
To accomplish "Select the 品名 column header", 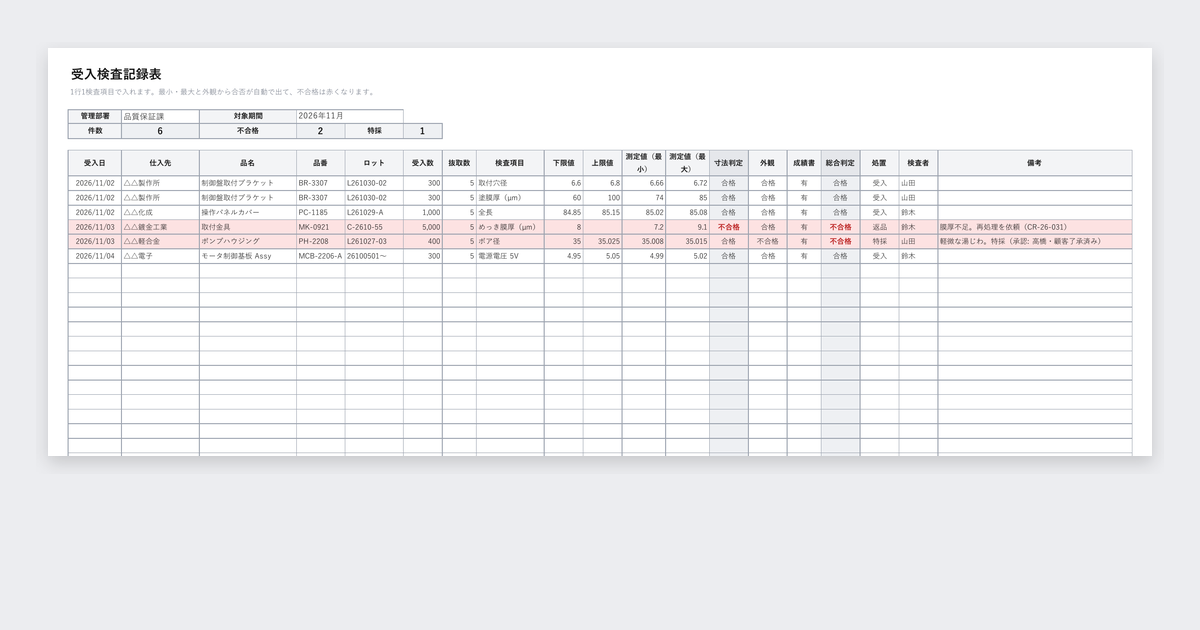I will pyautogui.click(x=248, y=163).
